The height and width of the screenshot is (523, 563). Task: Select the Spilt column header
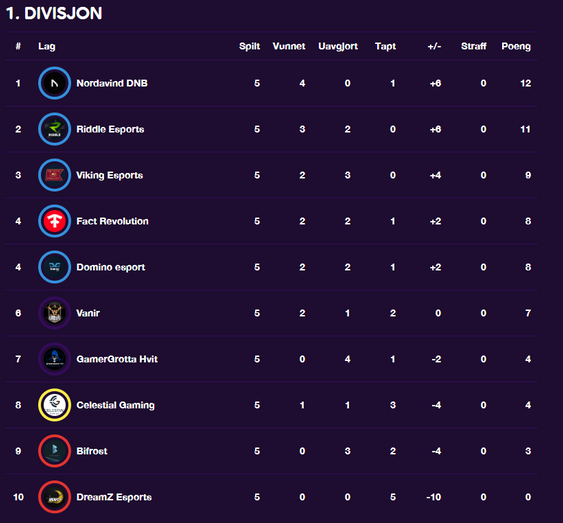pyautogui.click(x=250, y=46)
